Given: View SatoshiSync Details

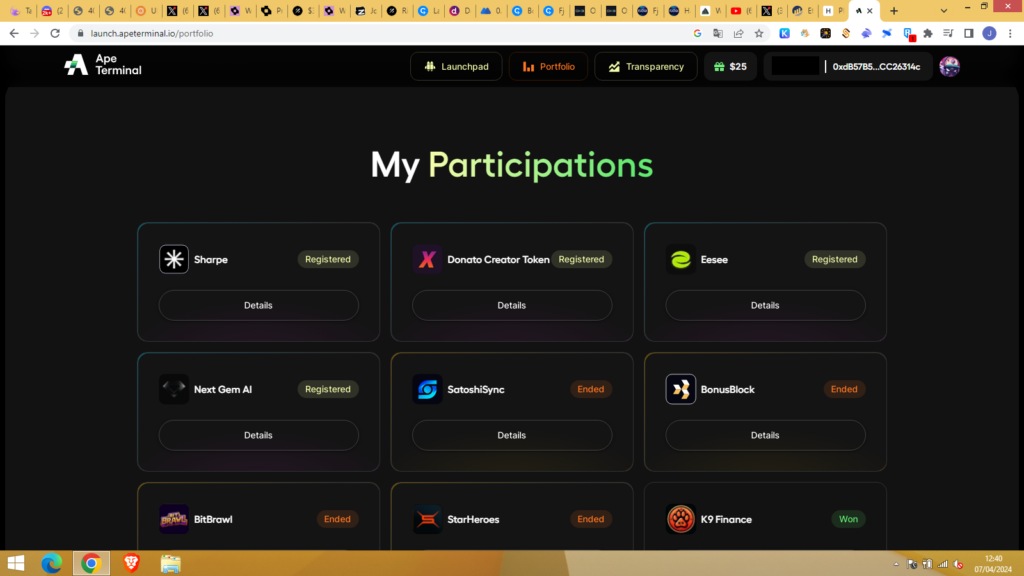Looking at the screenshot, I should 512,435.
